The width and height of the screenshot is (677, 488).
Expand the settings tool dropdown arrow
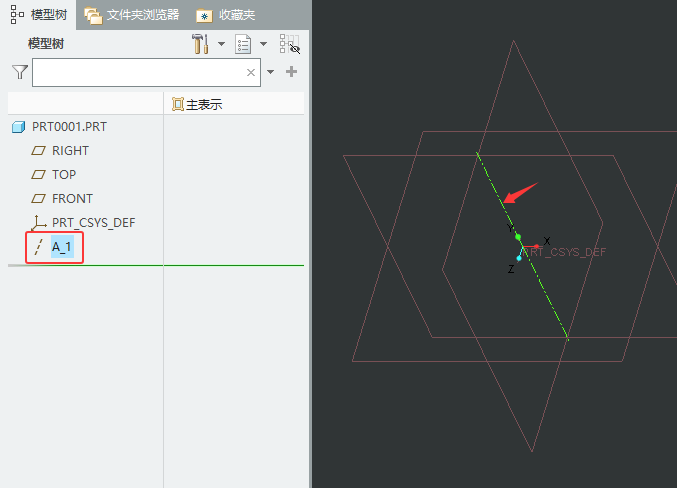pos(221,44)
